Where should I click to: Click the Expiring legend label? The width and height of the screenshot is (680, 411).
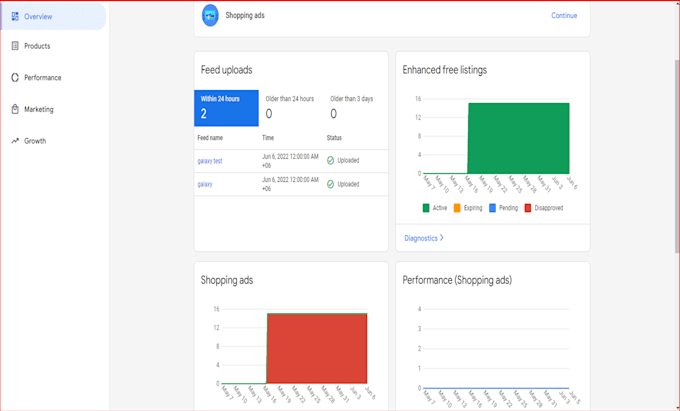(x=473, y=208)
